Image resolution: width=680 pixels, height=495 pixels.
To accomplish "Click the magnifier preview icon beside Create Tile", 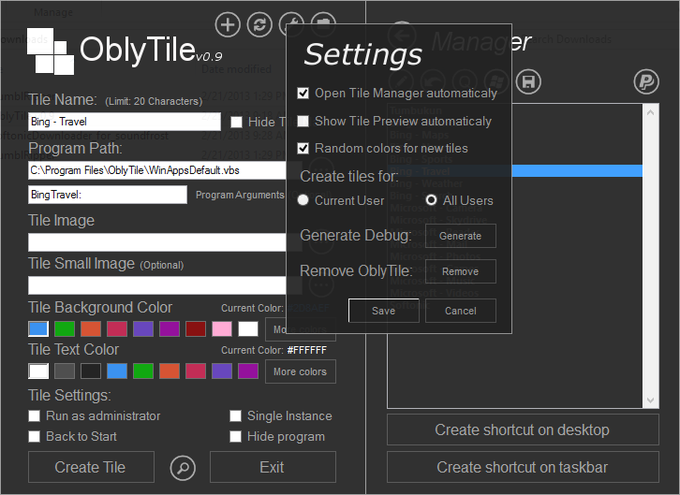I will point(183,468).
